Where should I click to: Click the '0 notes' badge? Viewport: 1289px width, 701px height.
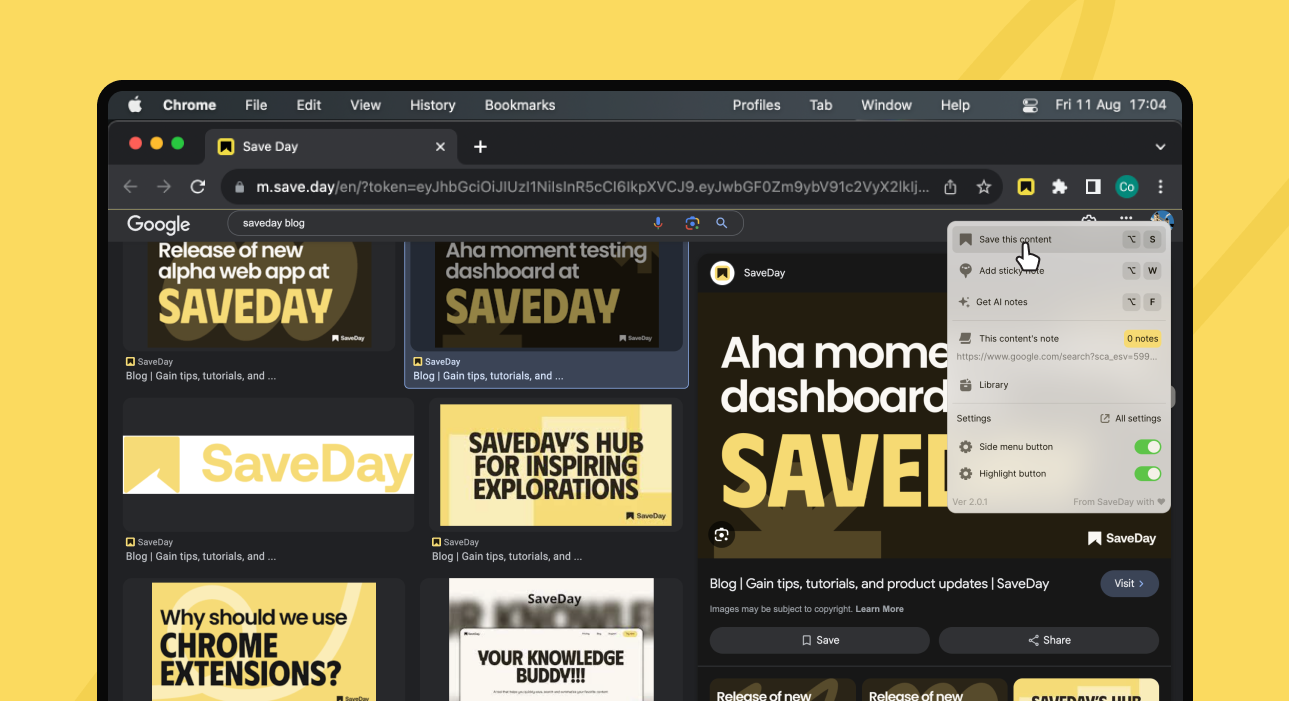(x=1142, y=338)
